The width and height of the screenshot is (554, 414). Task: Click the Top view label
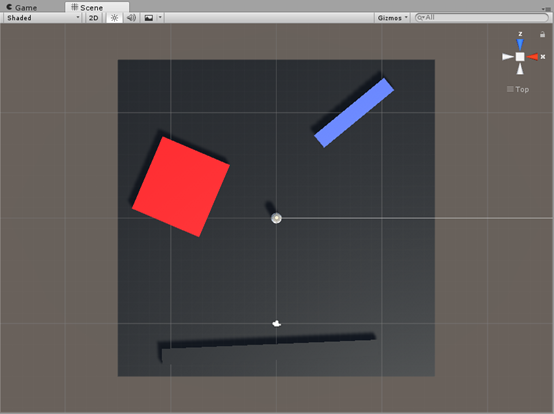tap(522, 89)
